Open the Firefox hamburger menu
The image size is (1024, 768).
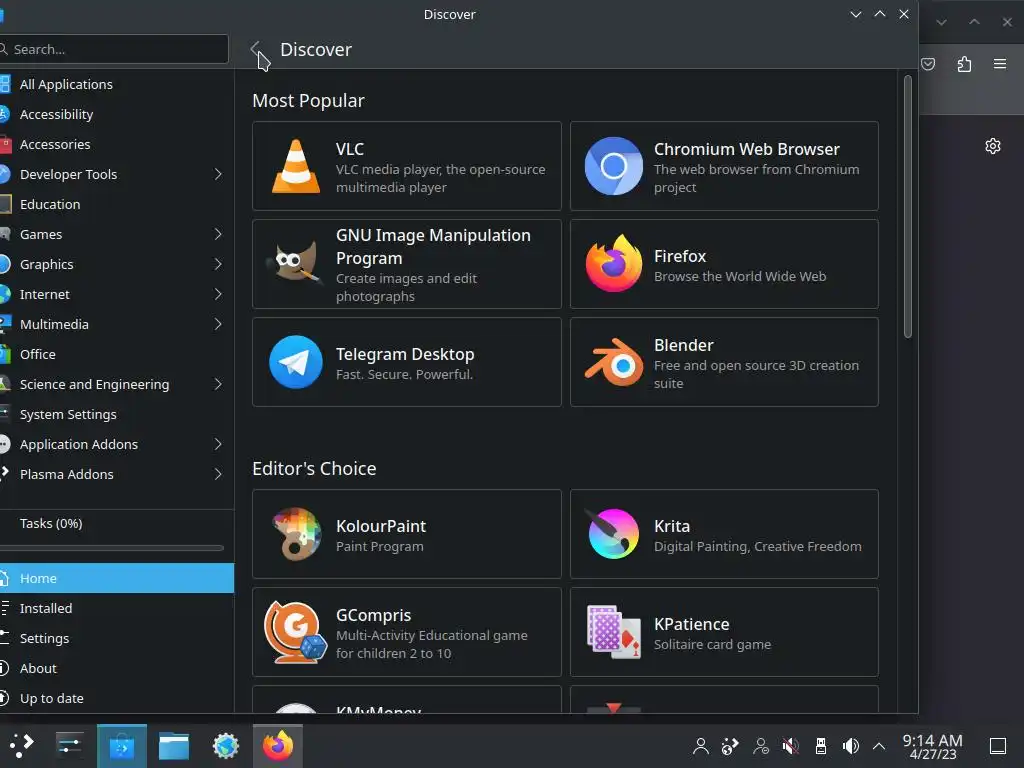(x=1000, y=64)
